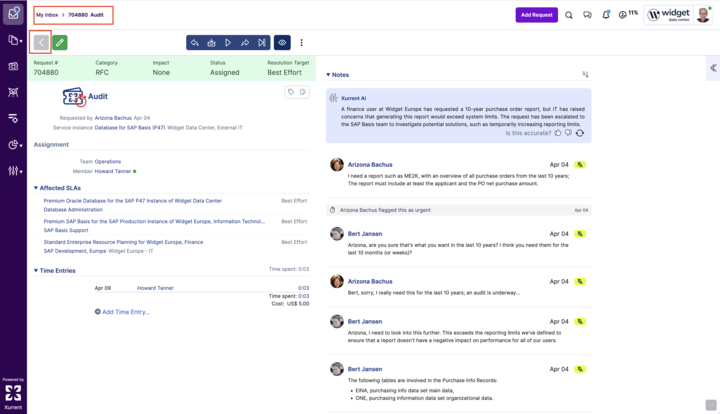Collapse the Notes section
The image size is (720, 414).
click(x=338, y=75)
